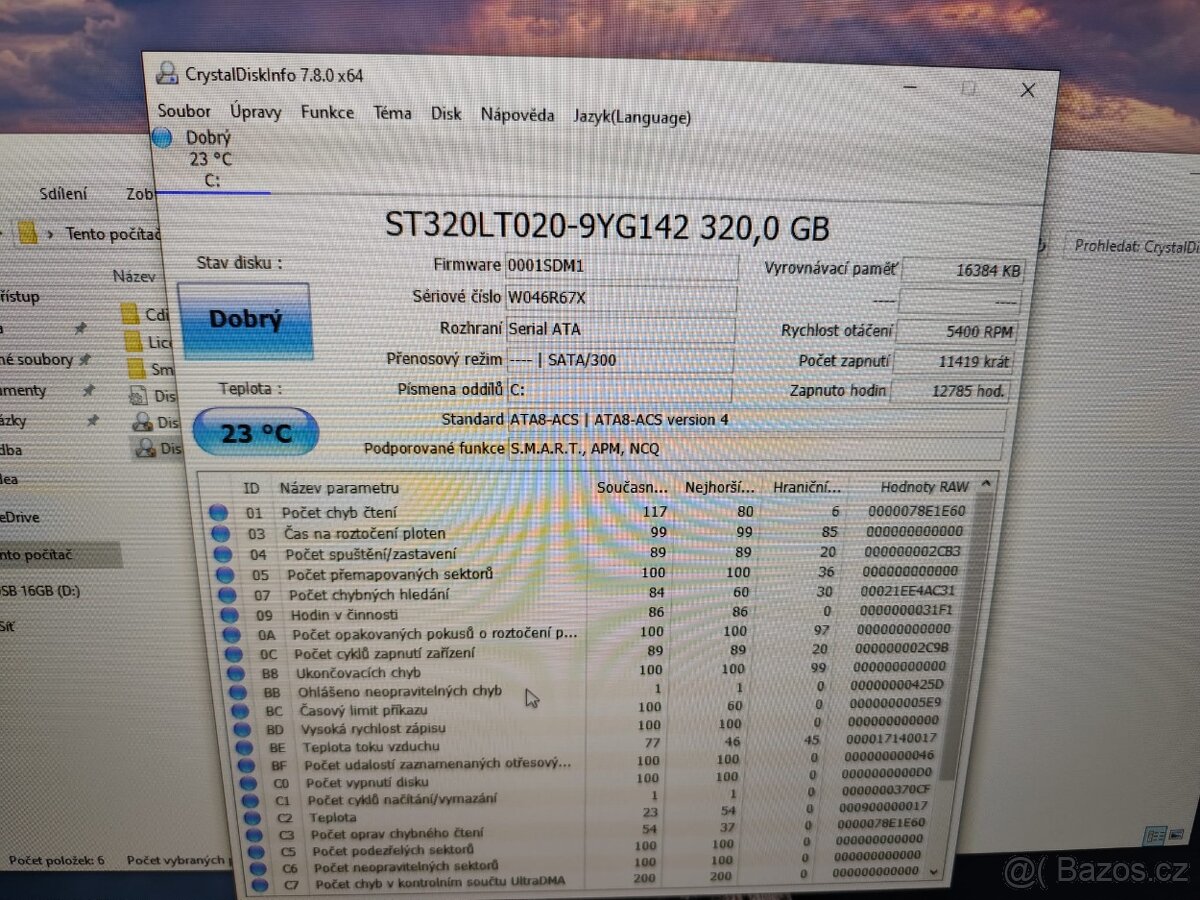Viewport: 1200px width, 900px height.
Task: Click the USB 16GB (D:) drive in the sidebar
Action: click(x=40, y=590)
